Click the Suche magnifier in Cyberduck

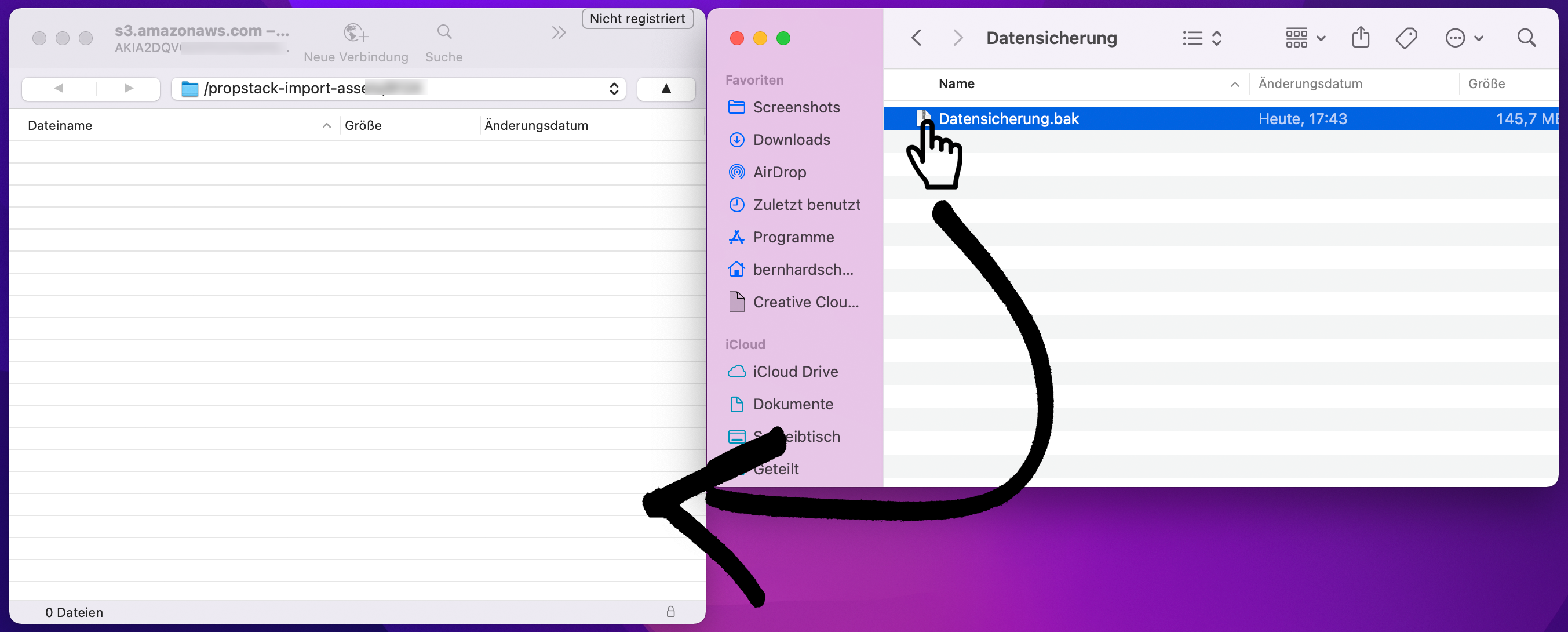click(444, 32)
